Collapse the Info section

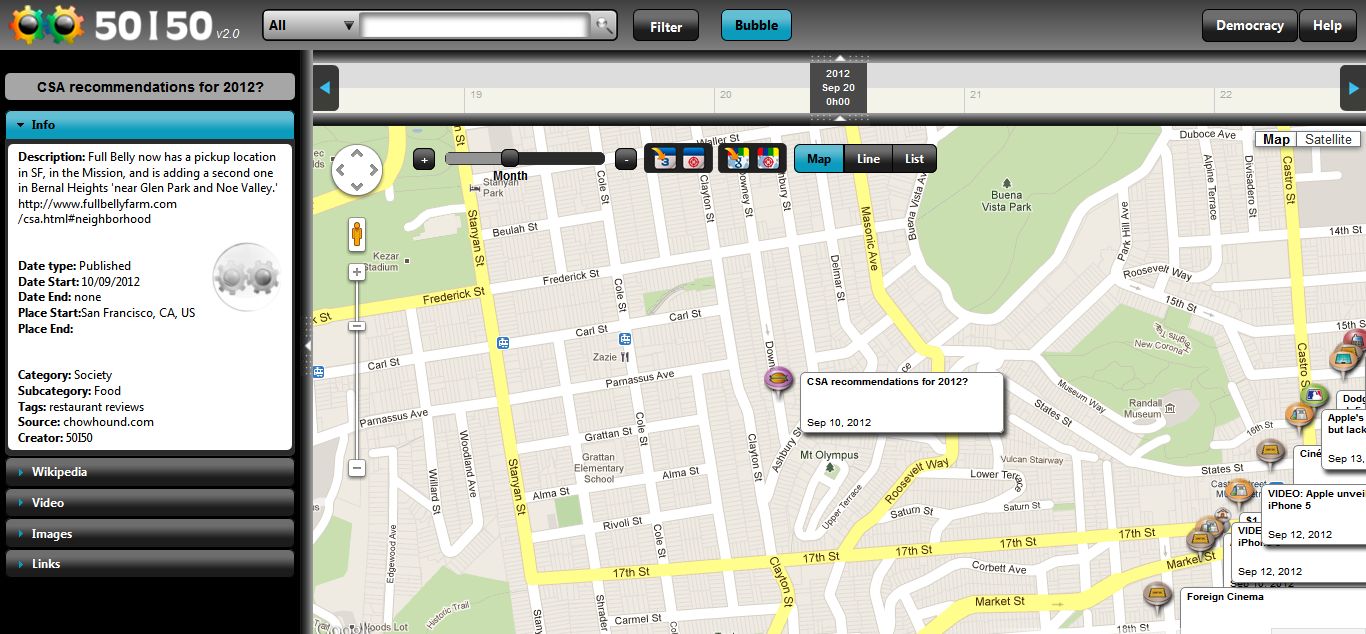(x=150, y=125)
